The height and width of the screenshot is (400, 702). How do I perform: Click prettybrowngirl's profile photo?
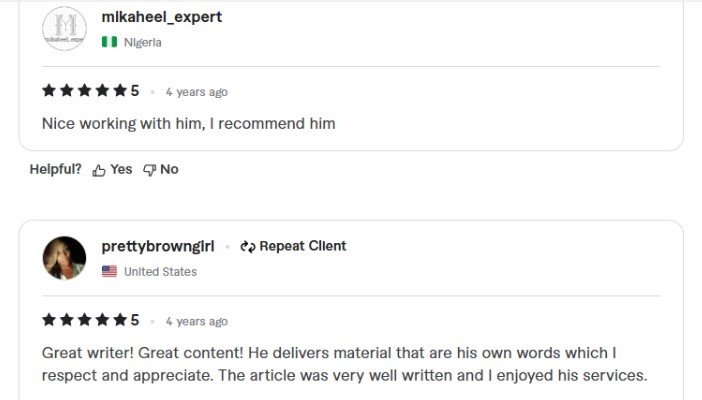(x=64, y=258)
